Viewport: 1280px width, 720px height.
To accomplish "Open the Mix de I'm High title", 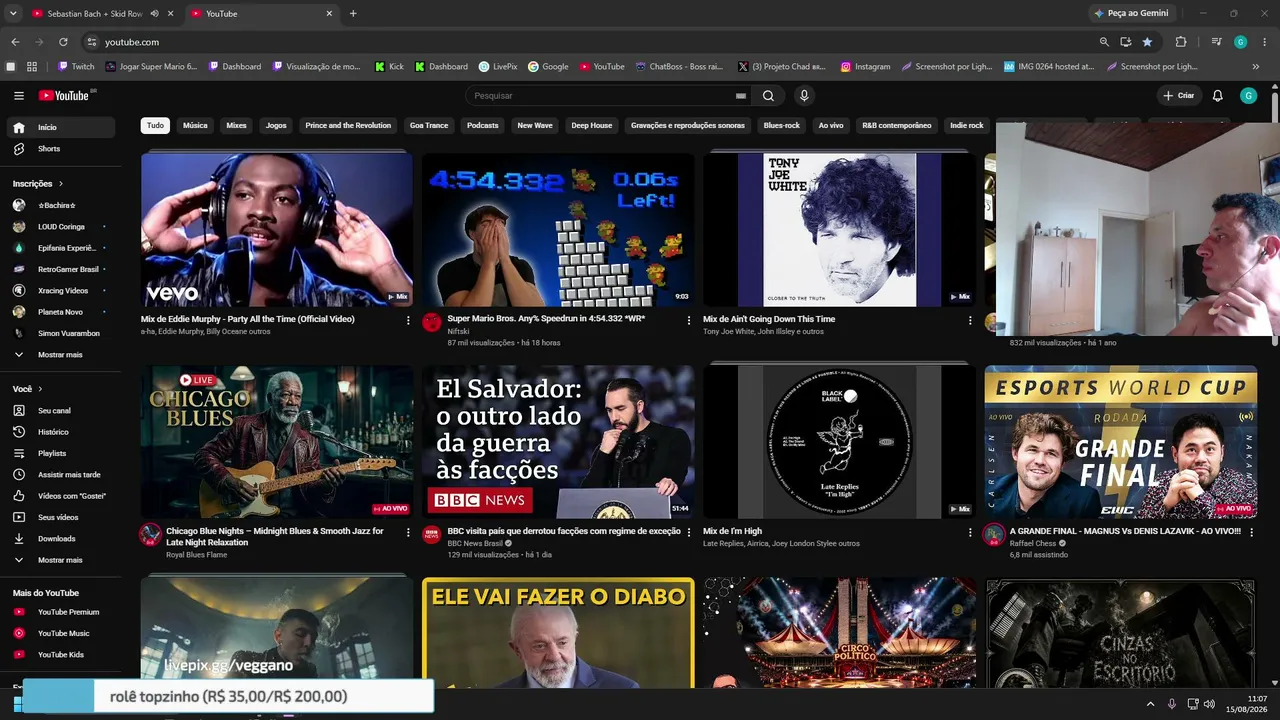I will [732, 531].
